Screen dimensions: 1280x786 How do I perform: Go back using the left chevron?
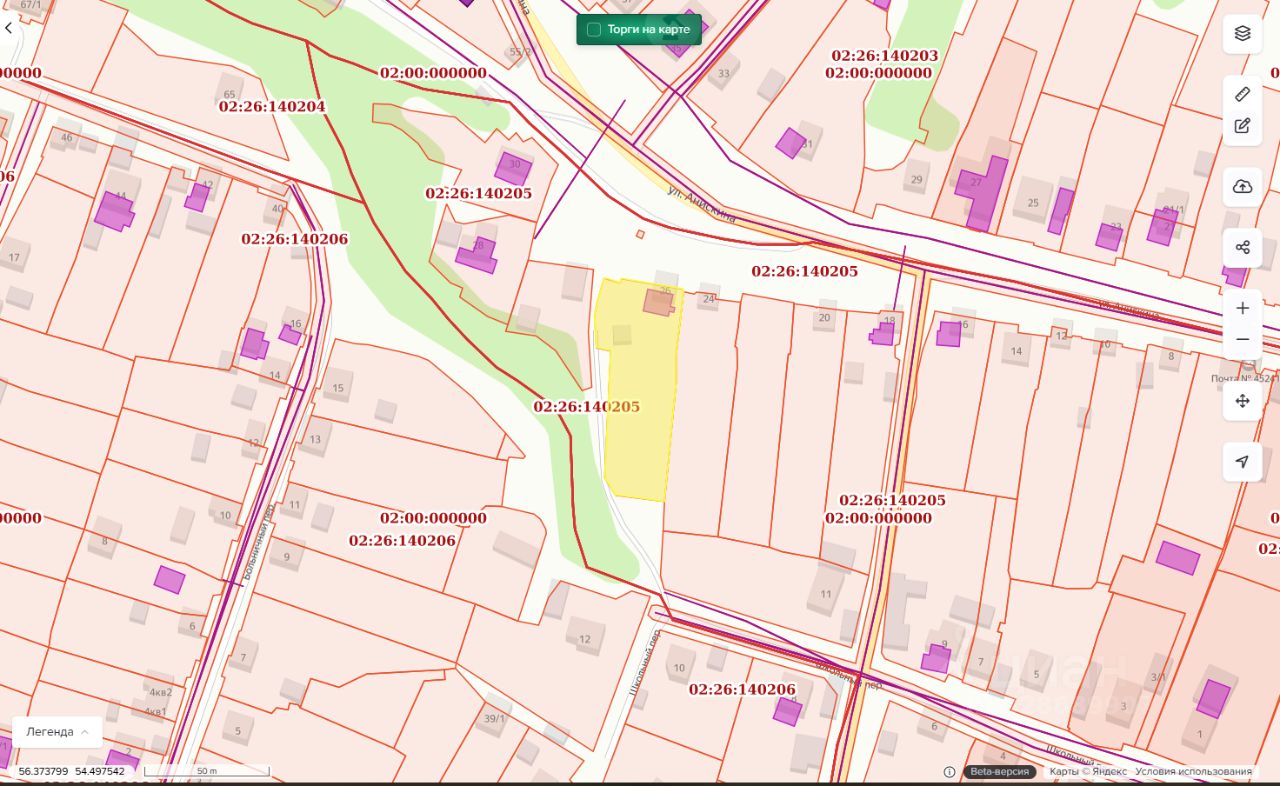pos(9,28)
